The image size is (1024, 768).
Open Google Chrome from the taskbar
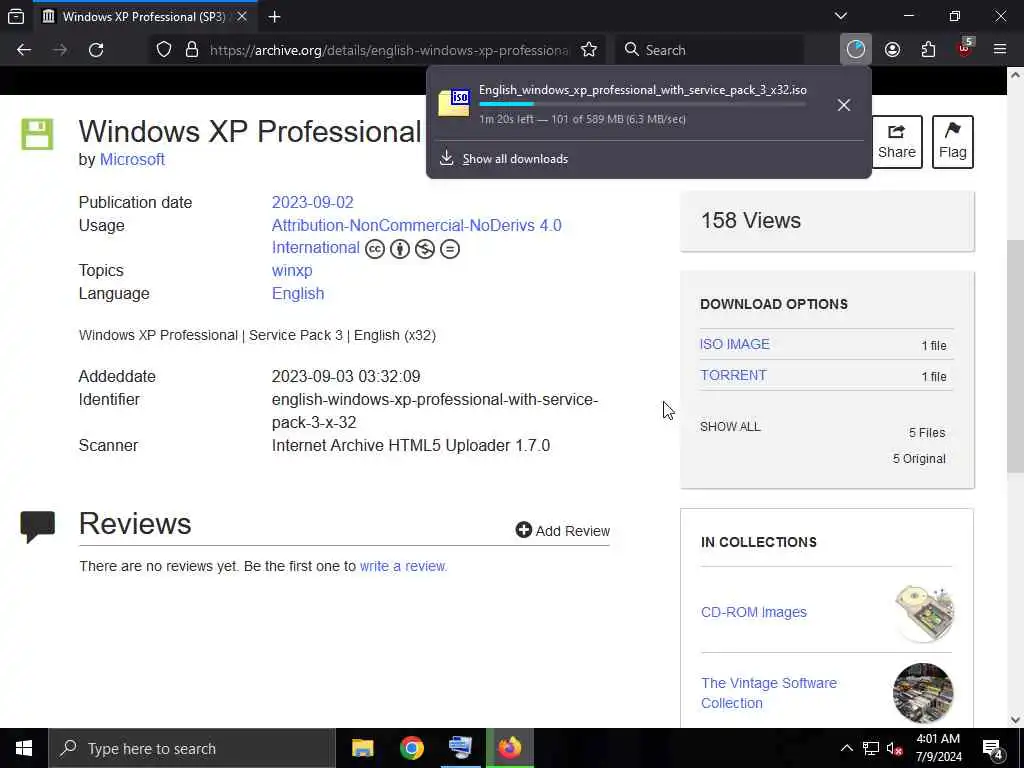(x=411, y=748)
